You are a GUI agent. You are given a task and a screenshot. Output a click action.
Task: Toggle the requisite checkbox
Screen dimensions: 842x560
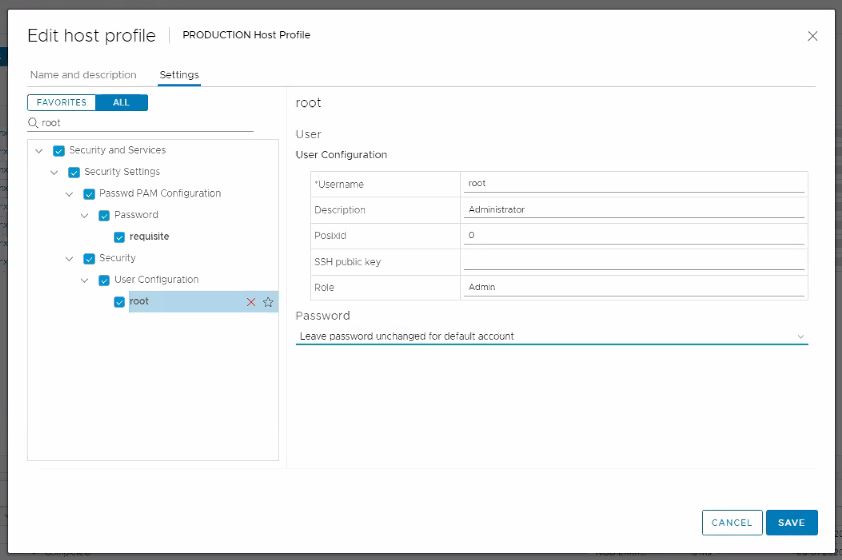point(120,237)
